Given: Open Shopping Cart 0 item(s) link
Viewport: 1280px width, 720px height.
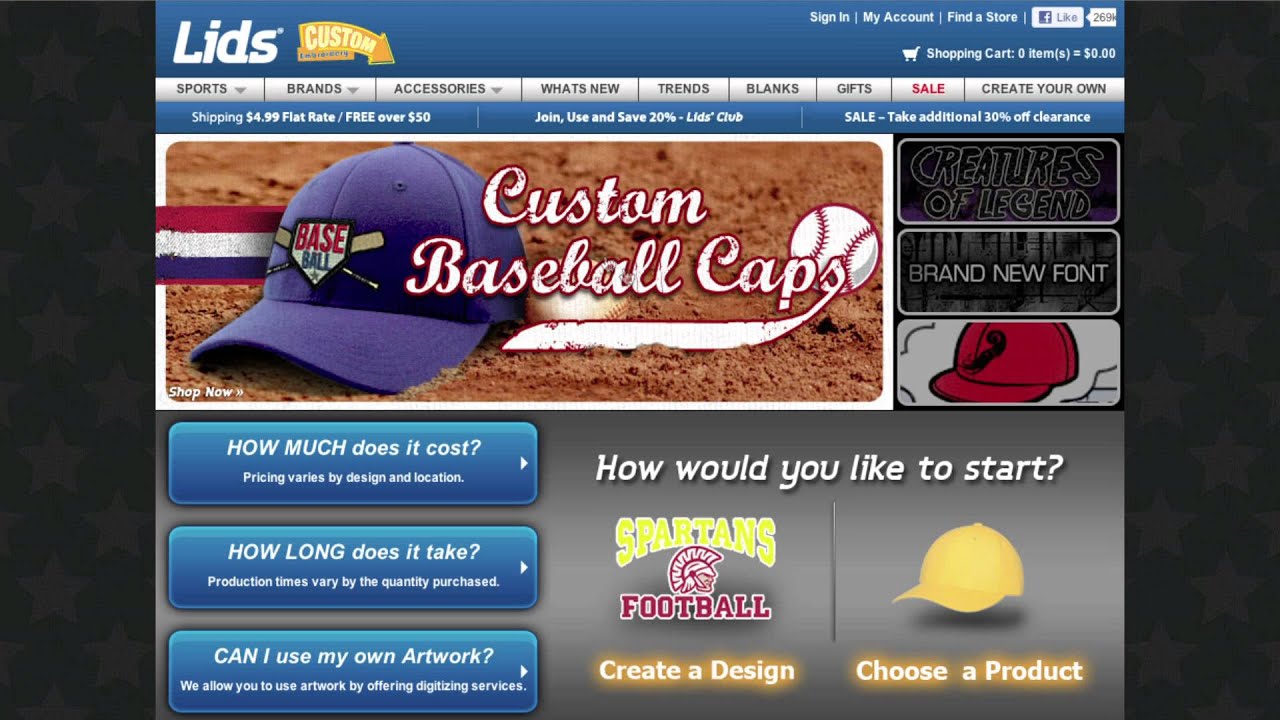Looking at the screenshot, I should click(x=1020, y=54).
